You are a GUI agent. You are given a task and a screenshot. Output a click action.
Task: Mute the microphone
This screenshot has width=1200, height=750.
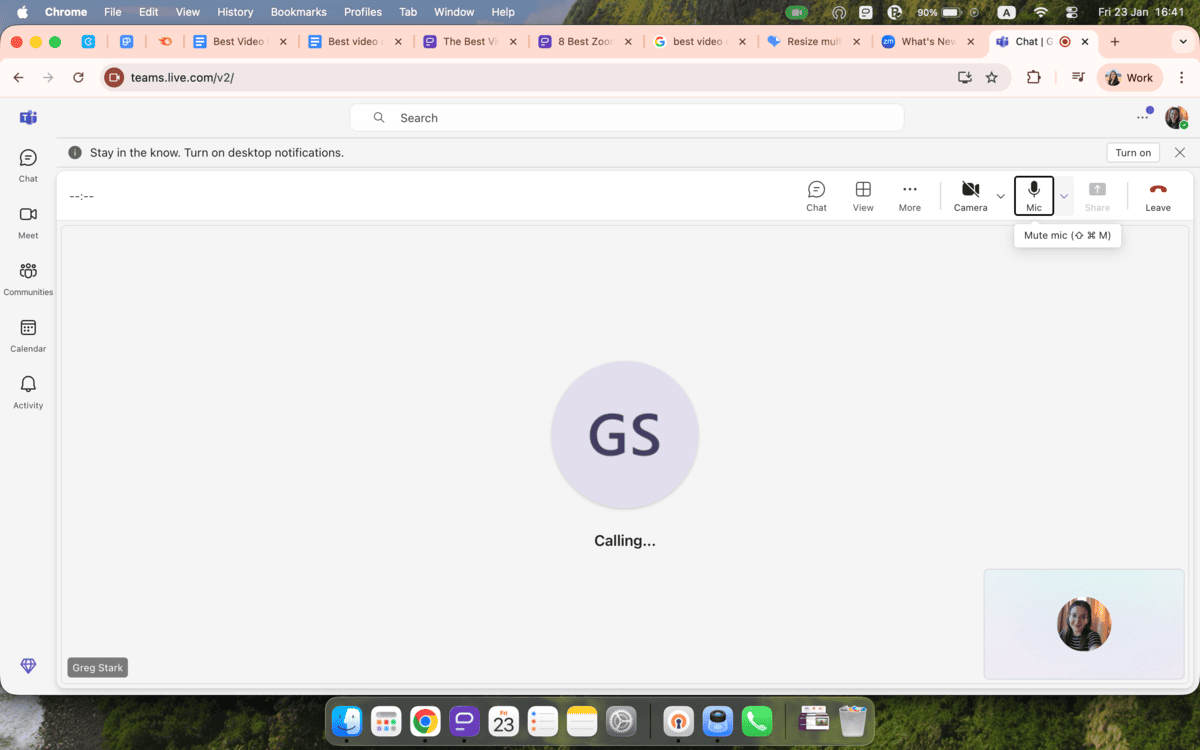pyautogui.click(x=1034, y=195)
